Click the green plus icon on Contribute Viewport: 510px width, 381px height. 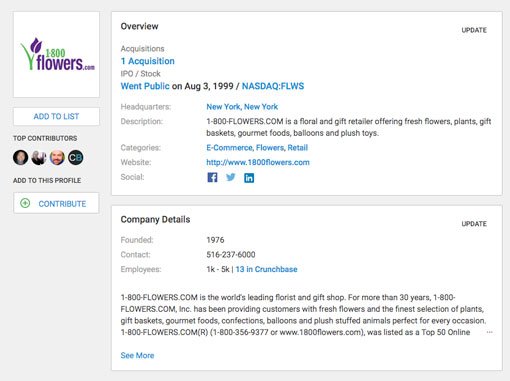click(x=25, y=203)
